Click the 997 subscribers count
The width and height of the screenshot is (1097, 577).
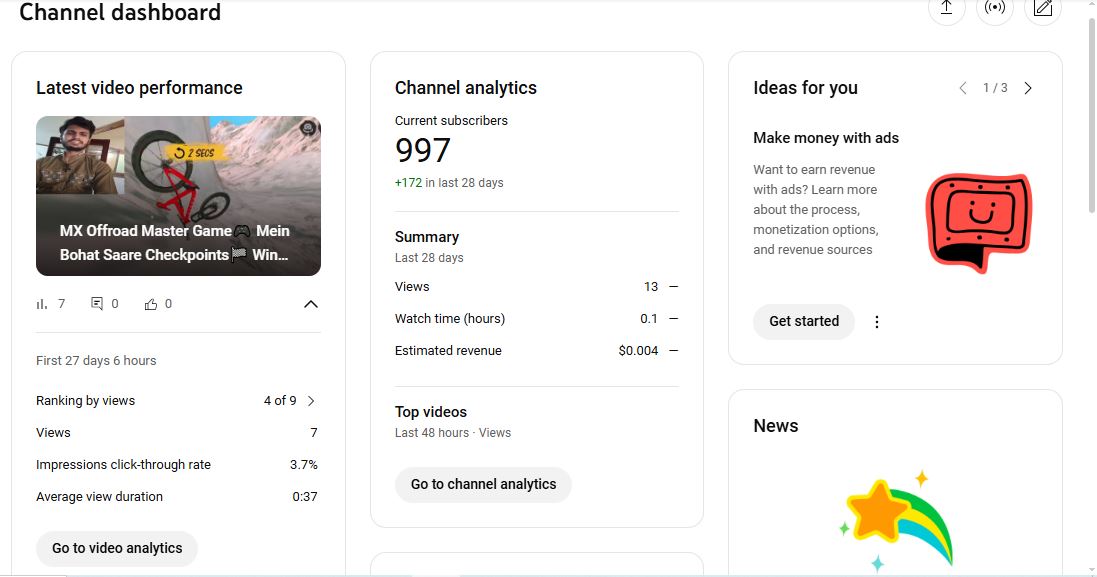(x=423, y=150)
